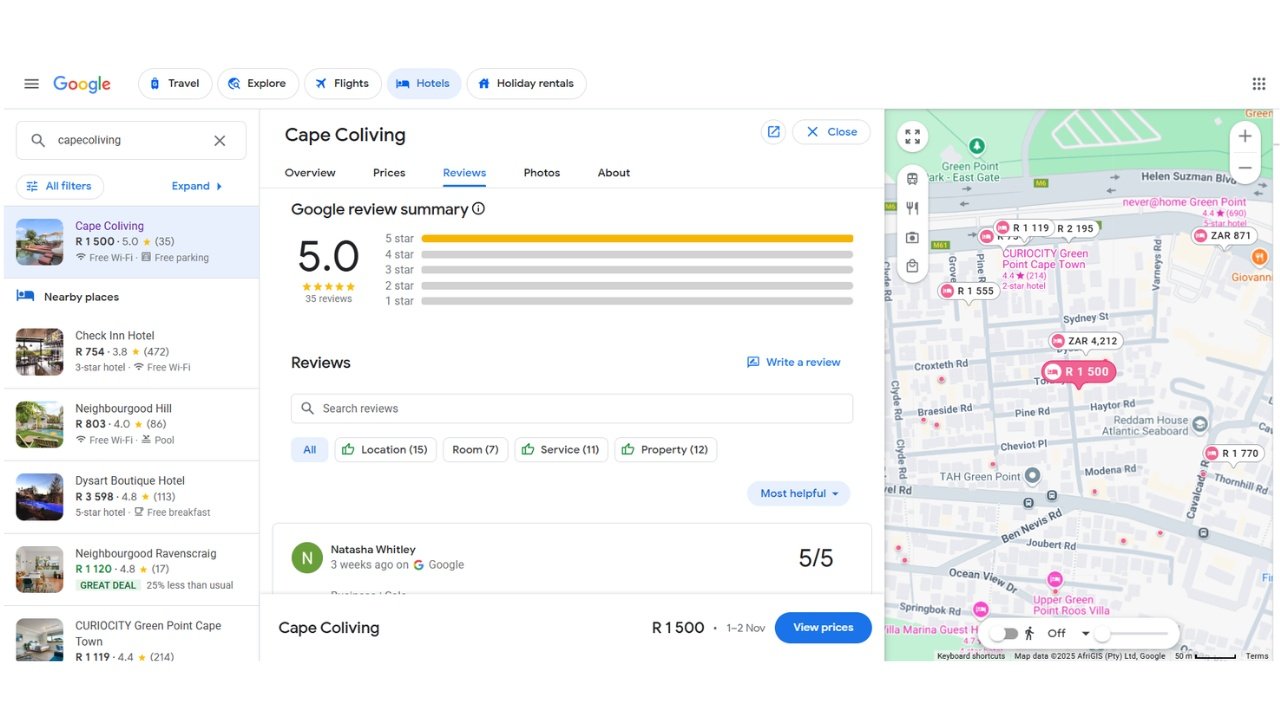Expand the map to full screen

[912, 137]
